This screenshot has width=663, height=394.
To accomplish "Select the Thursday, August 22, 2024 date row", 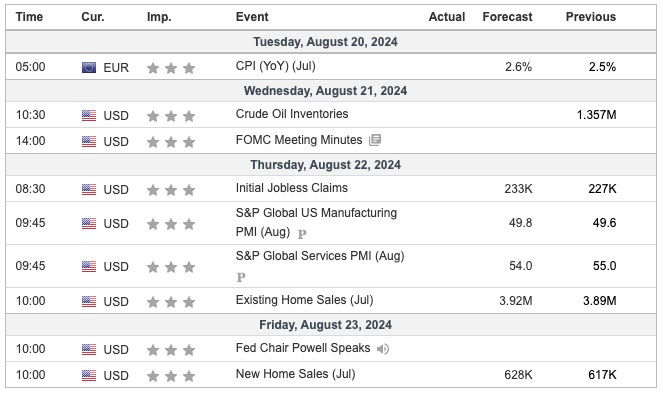I will pos(331,165).
